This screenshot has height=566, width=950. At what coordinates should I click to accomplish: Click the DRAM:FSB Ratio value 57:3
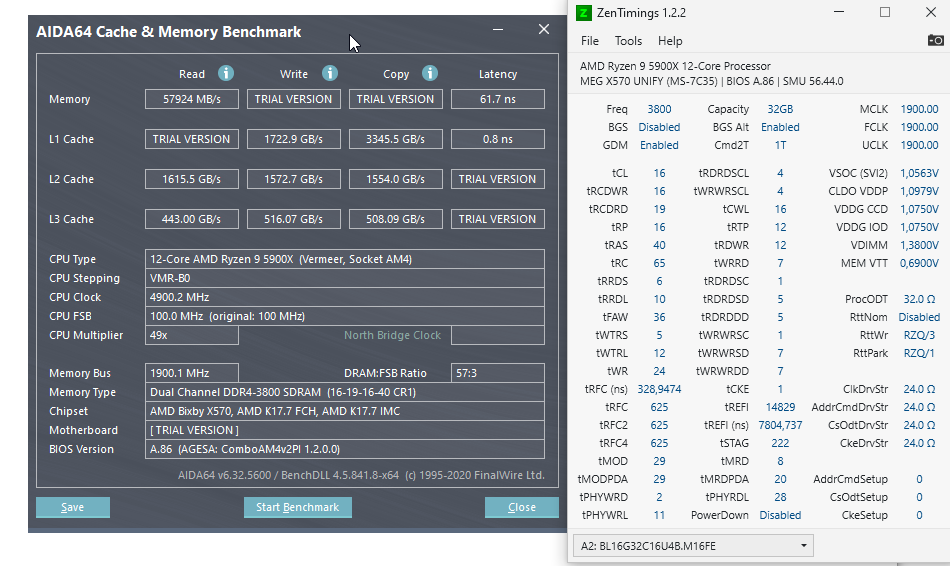497,373
